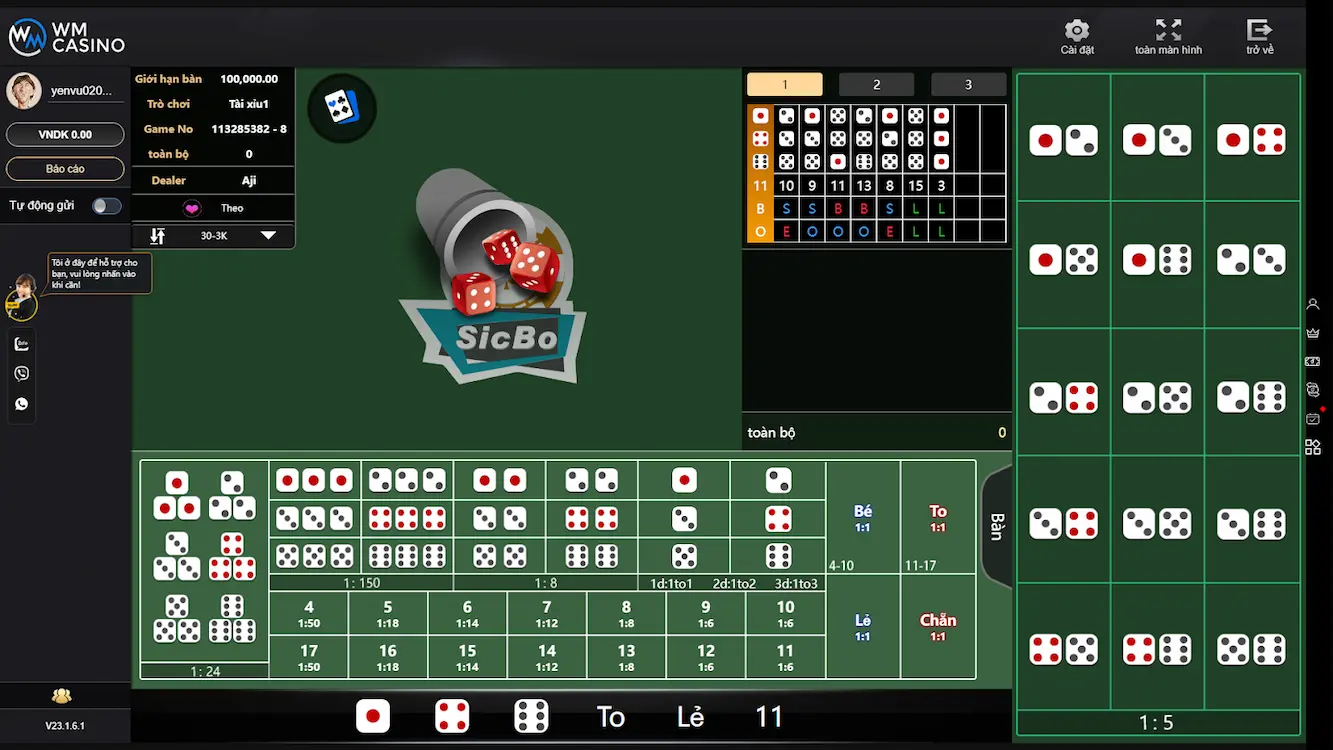The image size is (1333, 750).
Task: Click the VNDK 0.00 balance button
Action: point(65,134)
